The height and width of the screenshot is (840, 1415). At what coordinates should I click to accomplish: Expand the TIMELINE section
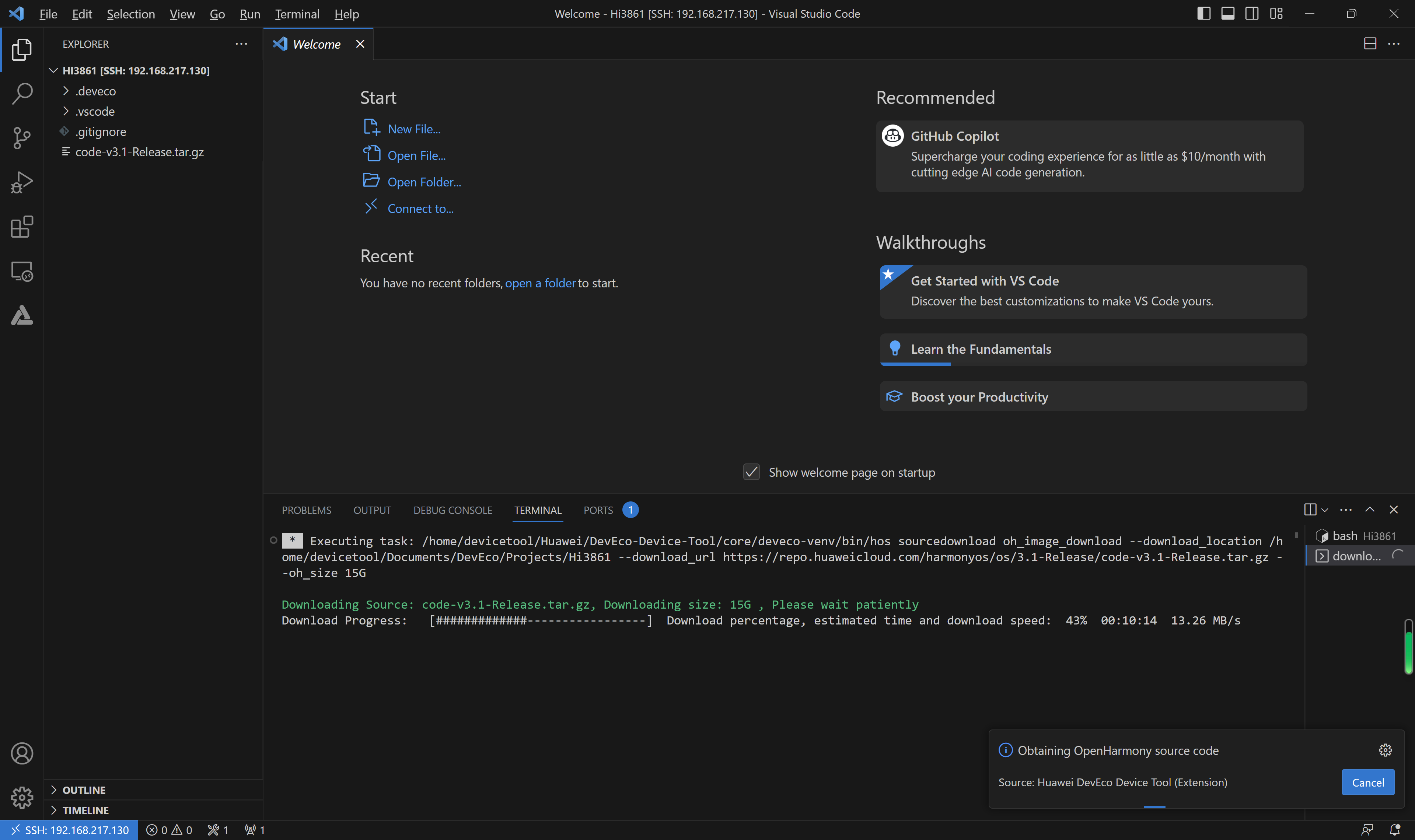point(85,810)
